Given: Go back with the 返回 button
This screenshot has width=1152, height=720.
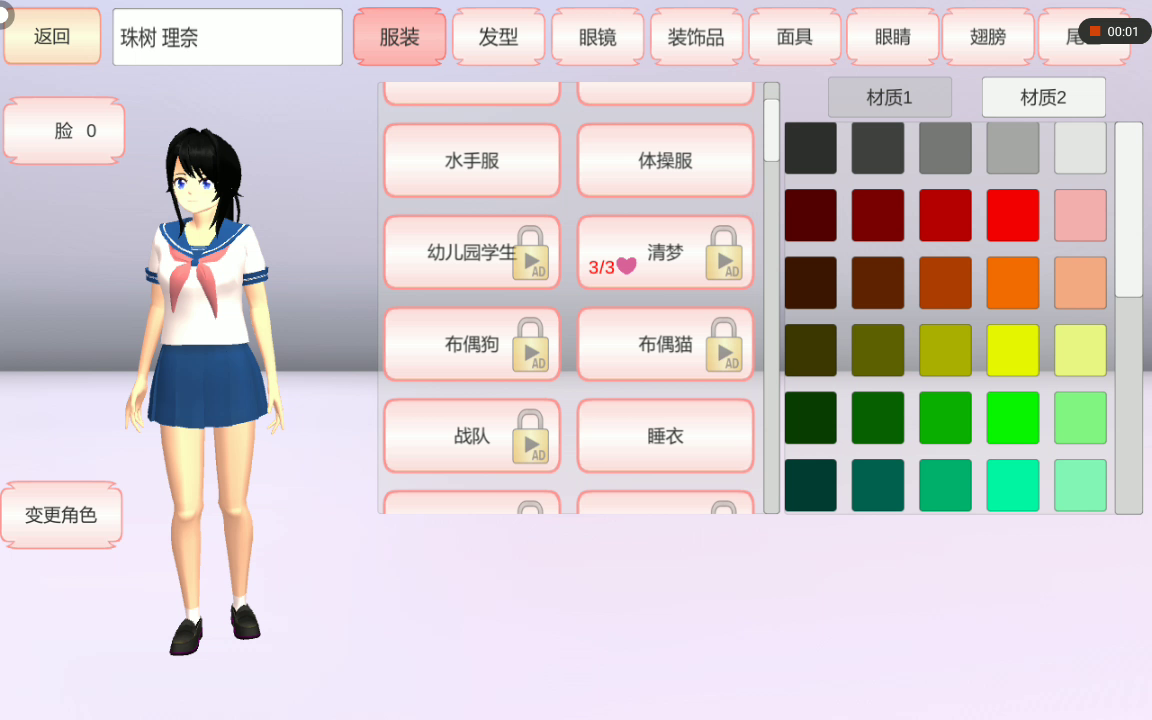Looking at the screenshot, I should point(52,36).
